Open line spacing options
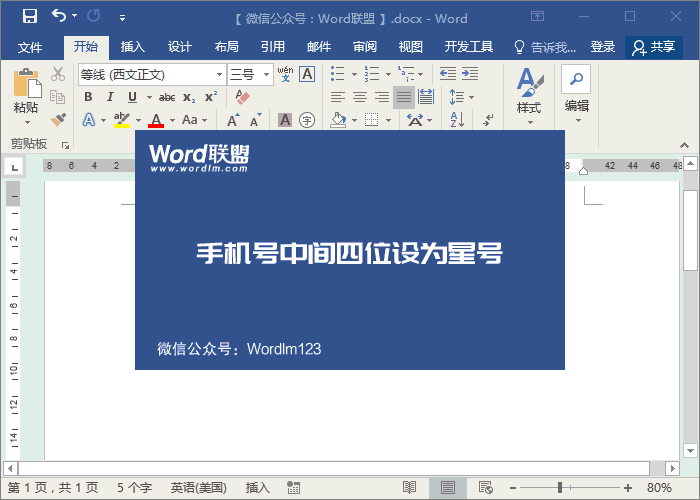 click(461, 97)
